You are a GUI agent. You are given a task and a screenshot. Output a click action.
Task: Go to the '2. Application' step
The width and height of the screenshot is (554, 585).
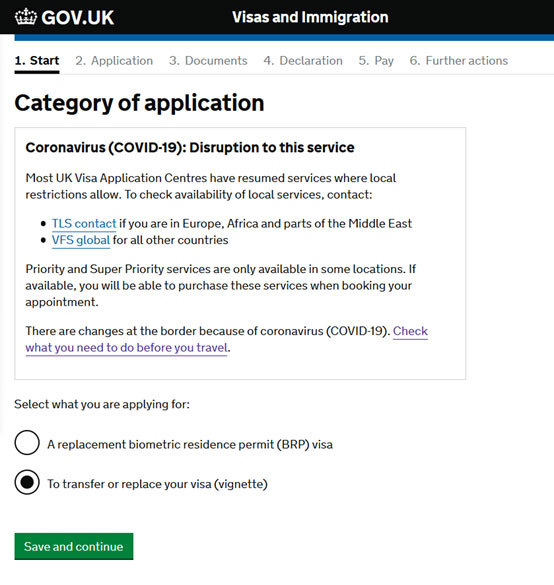(x=114, y=60)
